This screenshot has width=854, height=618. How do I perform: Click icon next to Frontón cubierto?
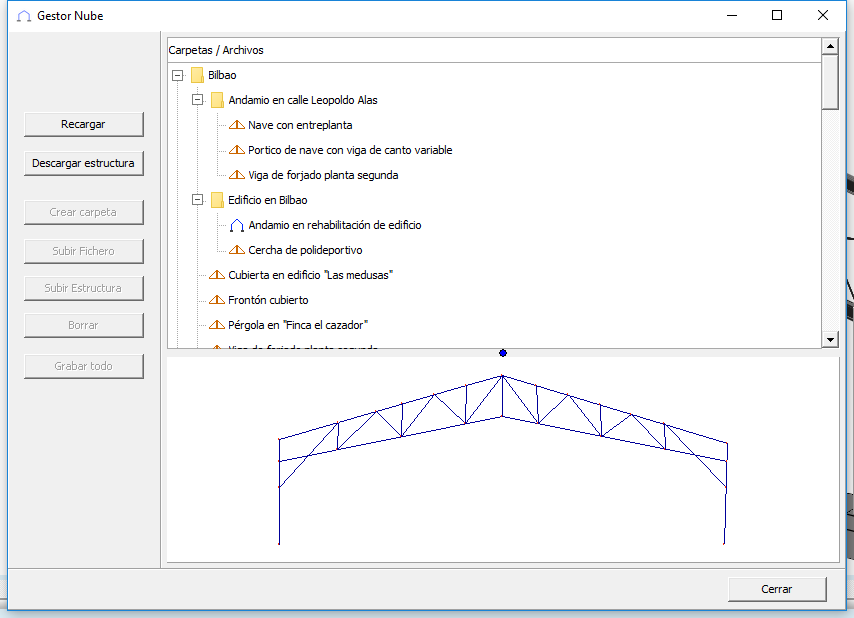click(217, 300)
